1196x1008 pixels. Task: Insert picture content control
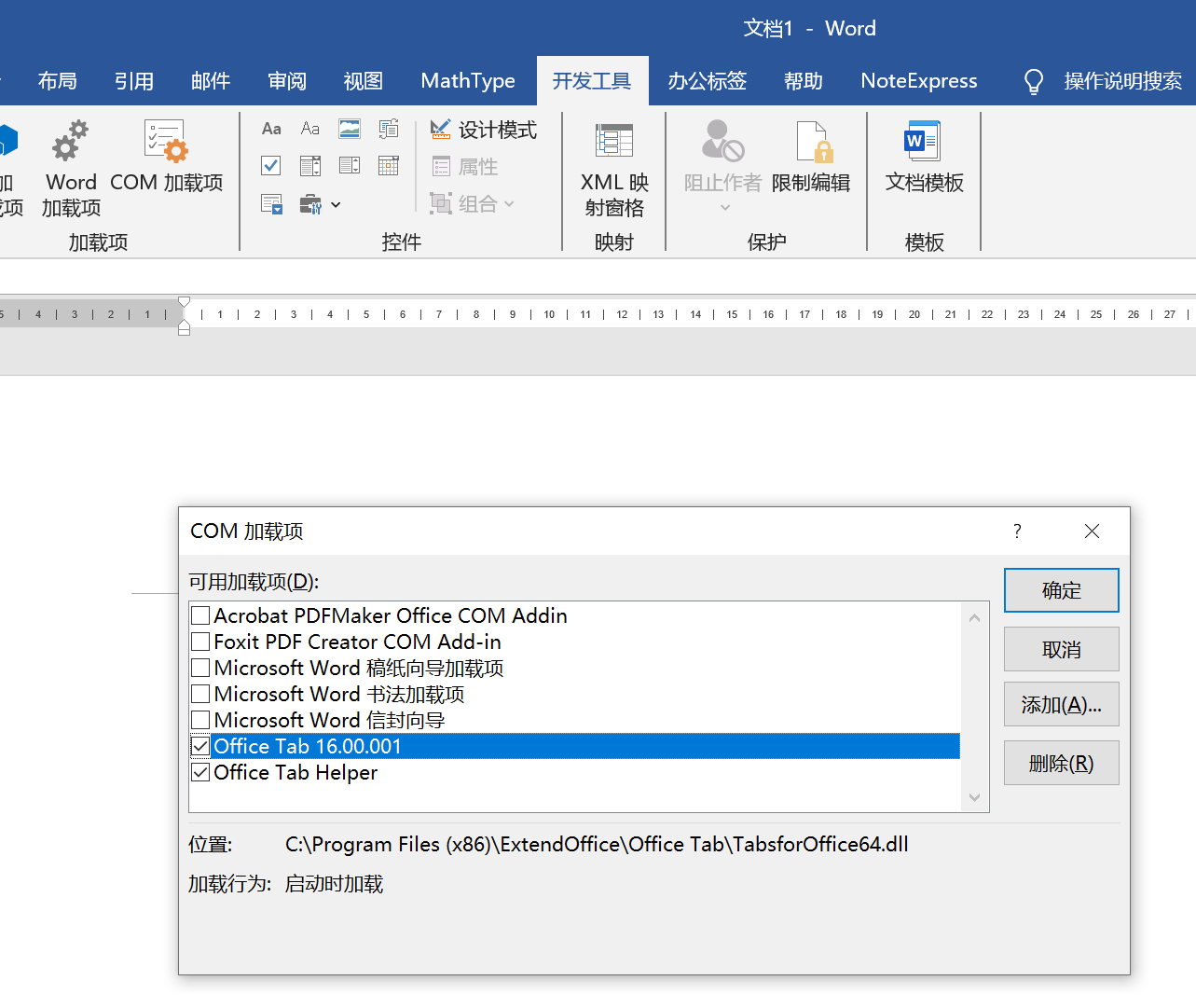(350, 129)
